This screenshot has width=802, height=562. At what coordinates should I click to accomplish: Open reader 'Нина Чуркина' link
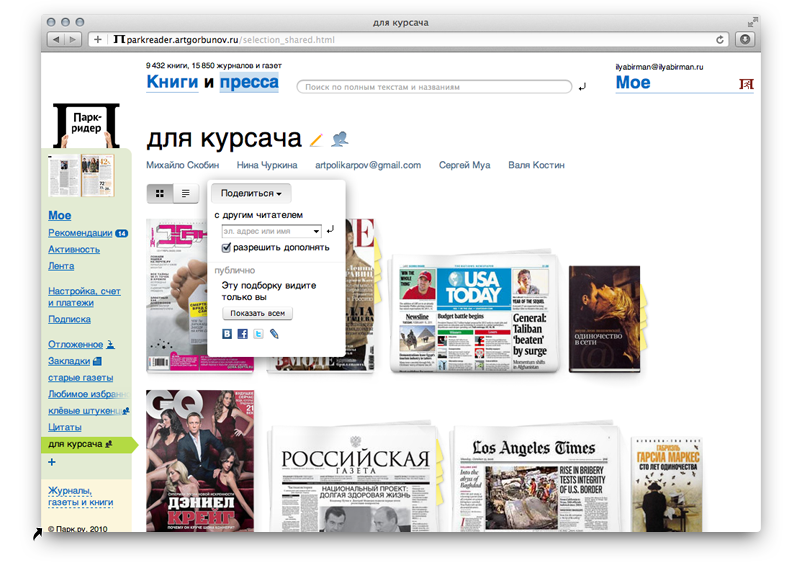(266, 165)
